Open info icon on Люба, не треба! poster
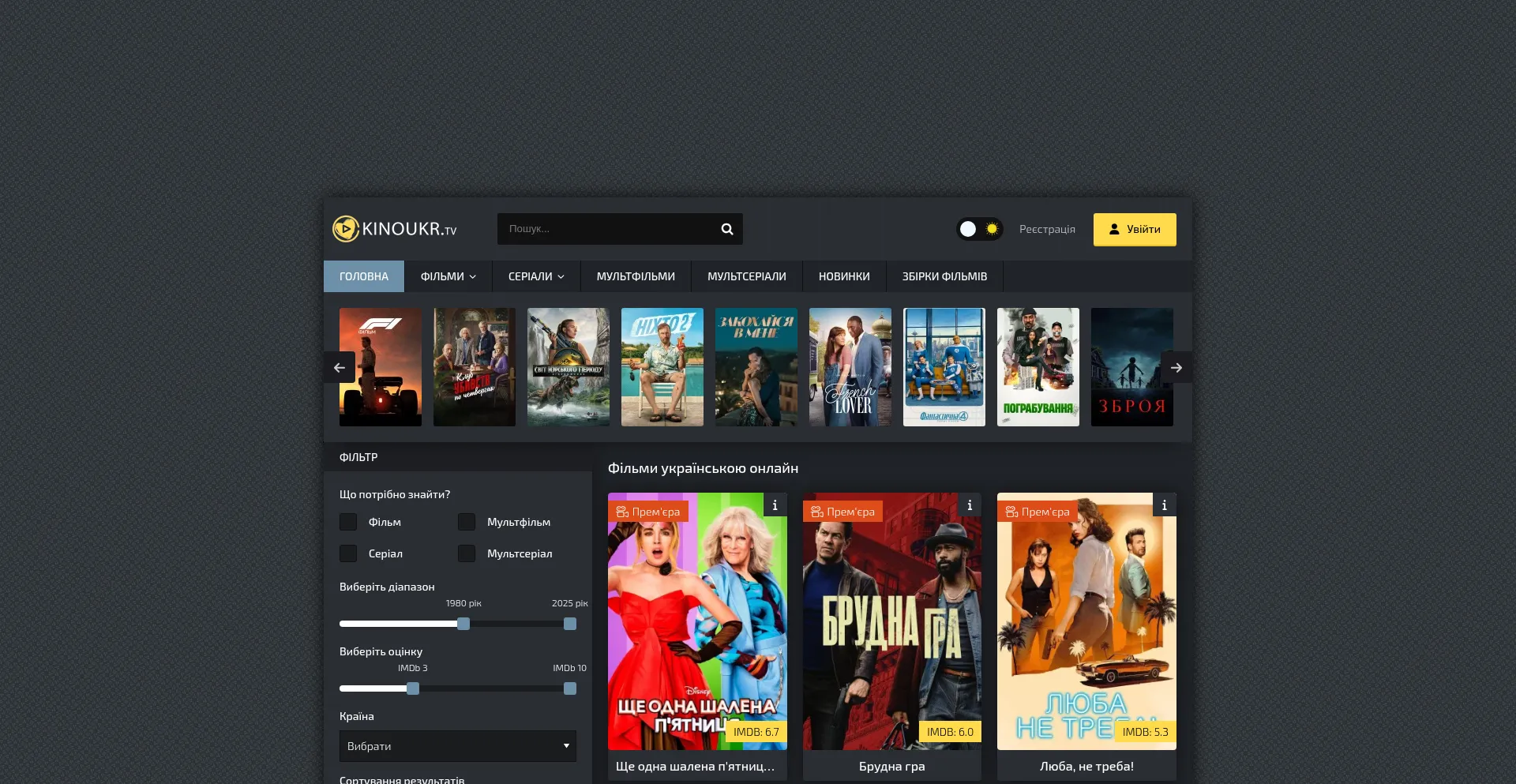This screenshot has width=1516, height=784. click(1164, 505)
